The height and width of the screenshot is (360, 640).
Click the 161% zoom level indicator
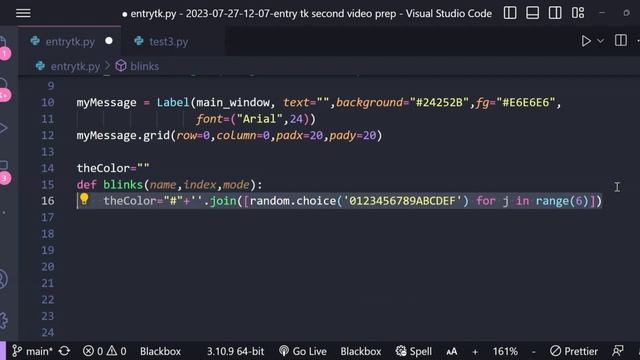pyautogui.click(x=505, y=351)
